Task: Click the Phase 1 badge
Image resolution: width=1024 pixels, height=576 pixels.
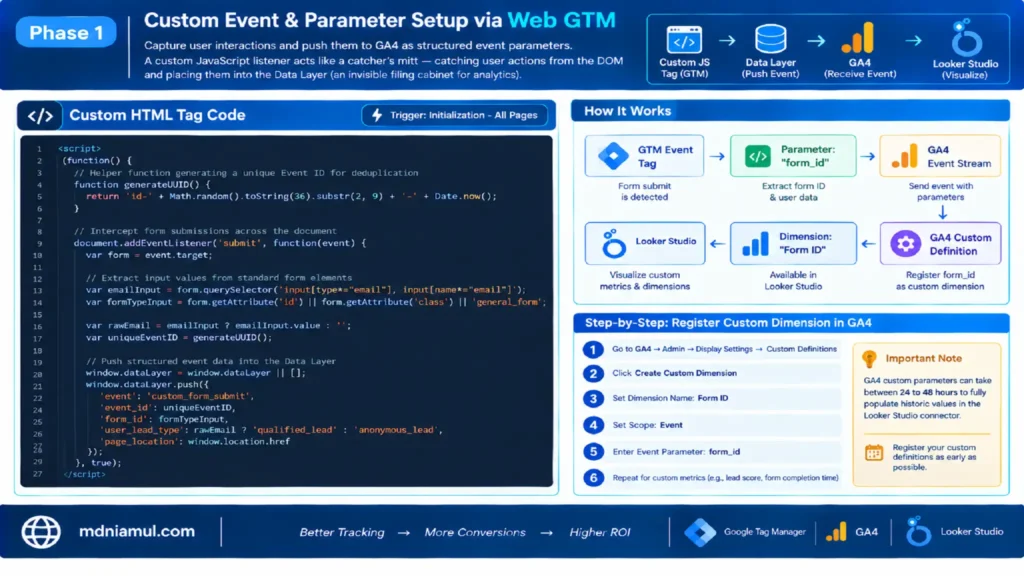Action: [x=66, y=33]
